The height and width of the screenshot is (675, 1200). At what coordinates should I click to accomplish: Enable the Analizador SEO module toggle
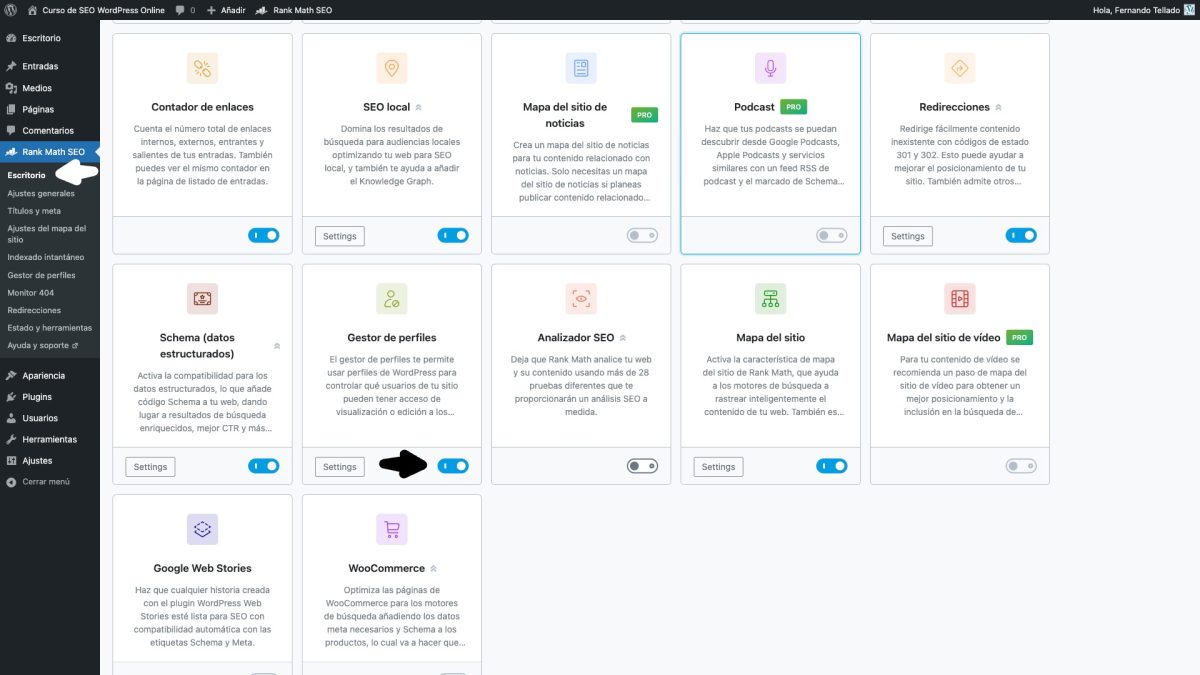pos(642,466)
